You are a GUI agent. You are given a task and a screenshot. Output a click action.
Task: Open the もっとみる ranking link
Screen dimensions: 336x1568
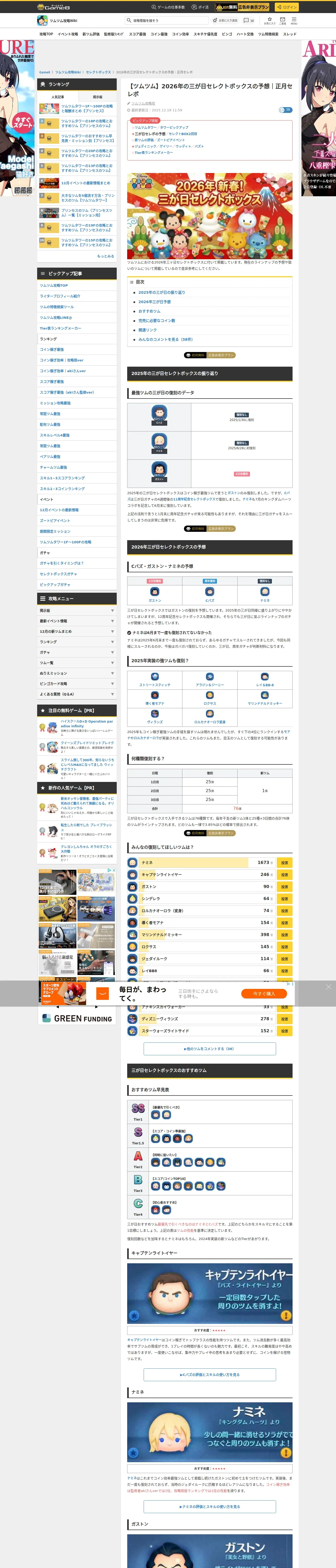105,256
